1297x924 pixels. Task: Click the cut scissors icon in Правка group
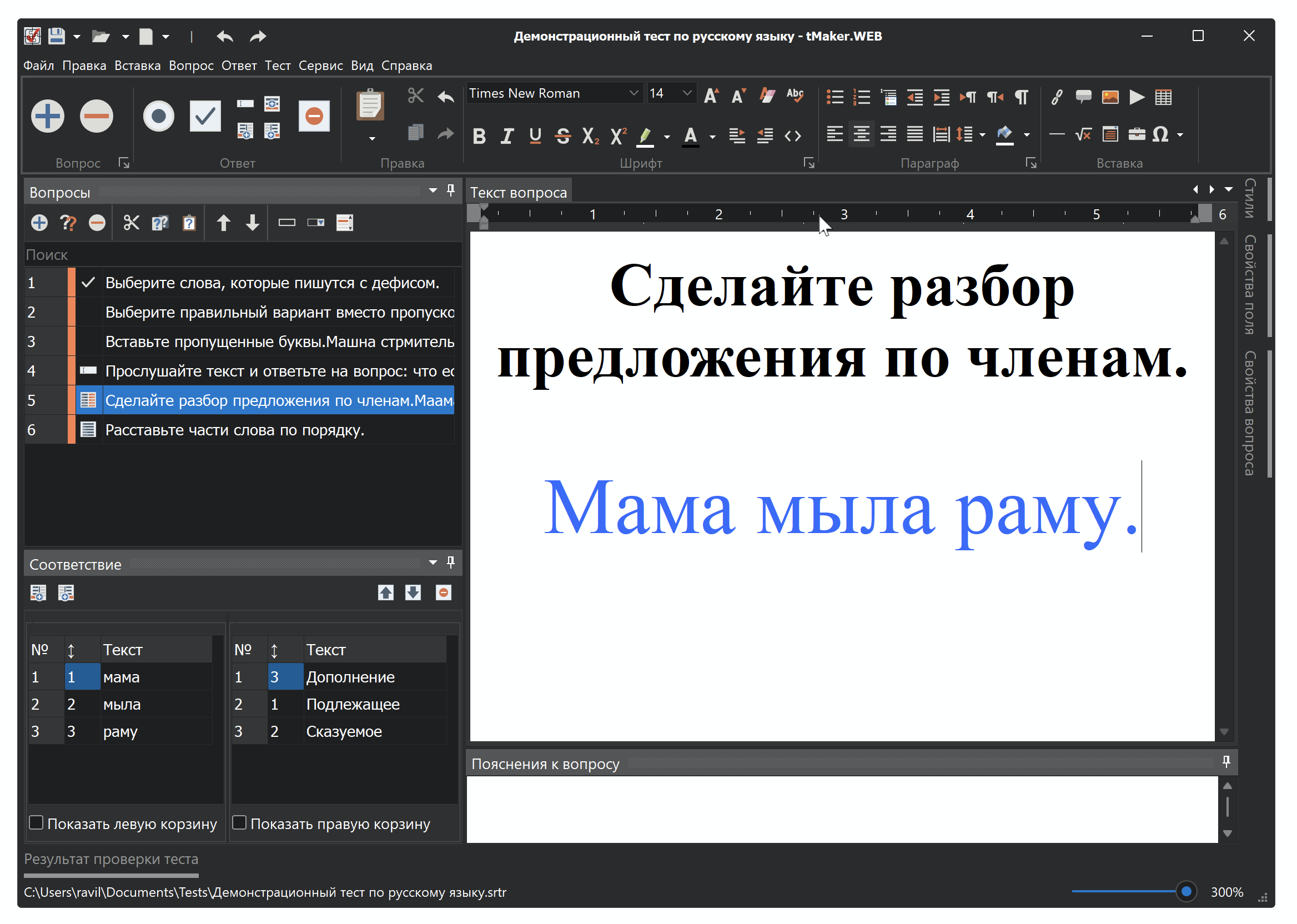[x=416, y=96]
